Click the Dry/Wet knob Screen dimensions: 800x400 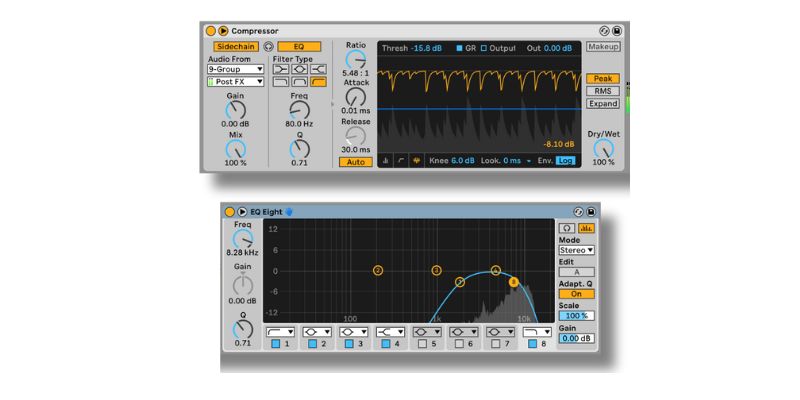pos(603,149)
